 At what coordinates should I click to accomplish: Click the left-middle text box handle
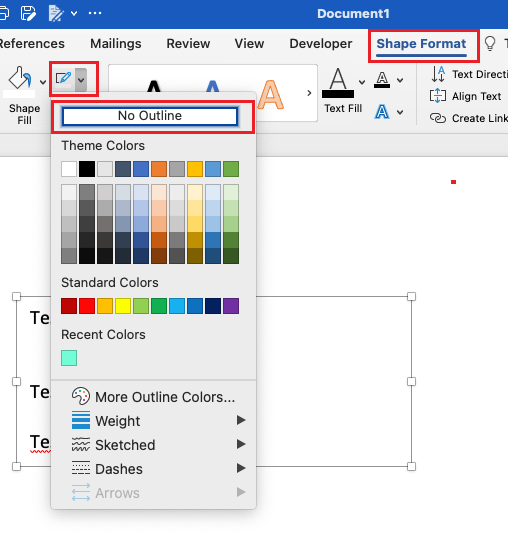point(17,382)
